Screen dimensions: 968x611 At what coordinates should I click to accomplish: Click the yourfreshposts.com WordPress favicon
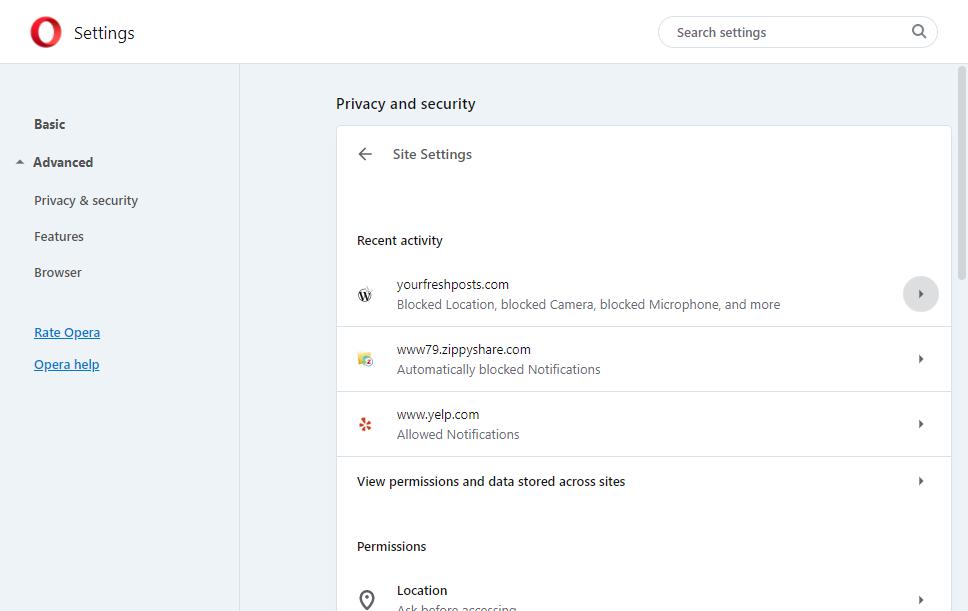pos(365,295)
